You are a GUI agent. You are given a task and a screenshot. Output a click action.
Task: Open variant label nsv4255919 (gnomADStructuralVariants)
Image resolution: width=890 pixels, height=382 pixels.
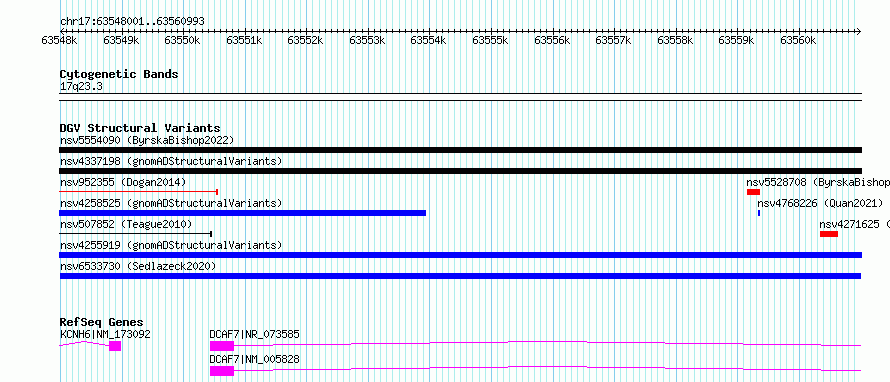coord(171,245)
